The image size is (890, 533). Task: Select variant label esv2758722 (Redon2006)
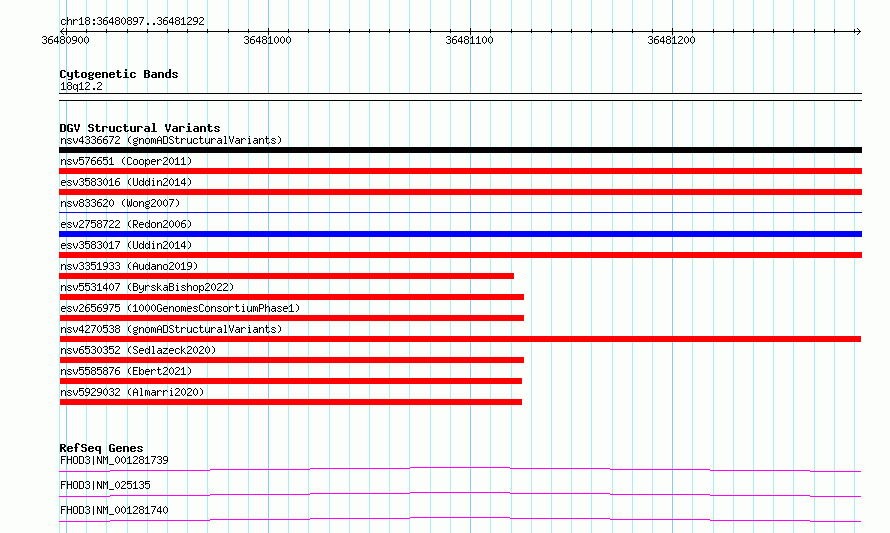[126, 224]
